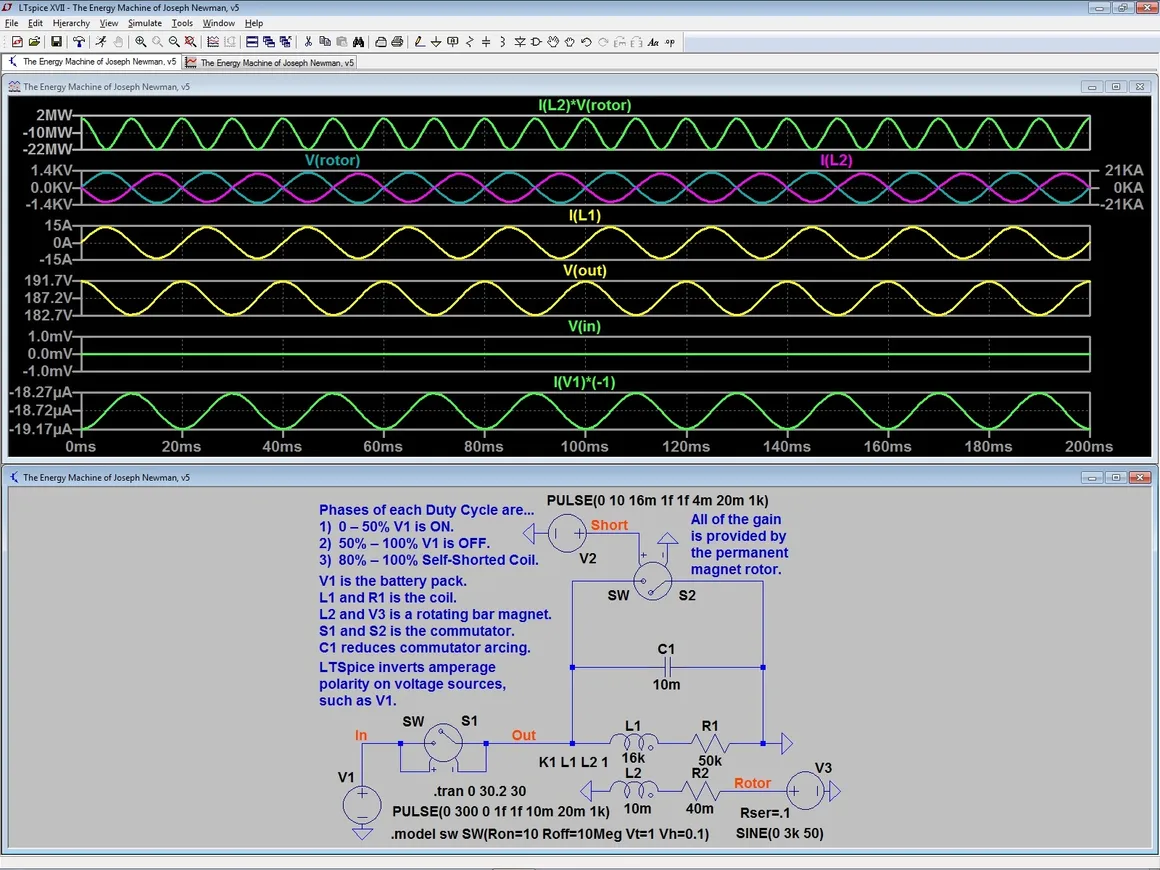This screenshot has height=870, width=1160.
Task: Click capacitor C1 in the schematic
Action: point(667,667)
